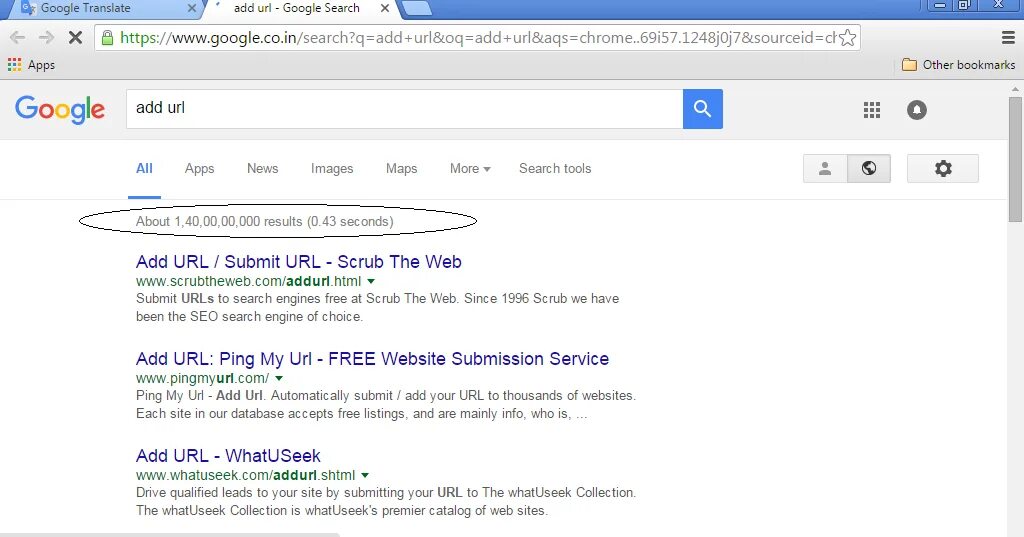Click the Google search query field

pos(404,109)
